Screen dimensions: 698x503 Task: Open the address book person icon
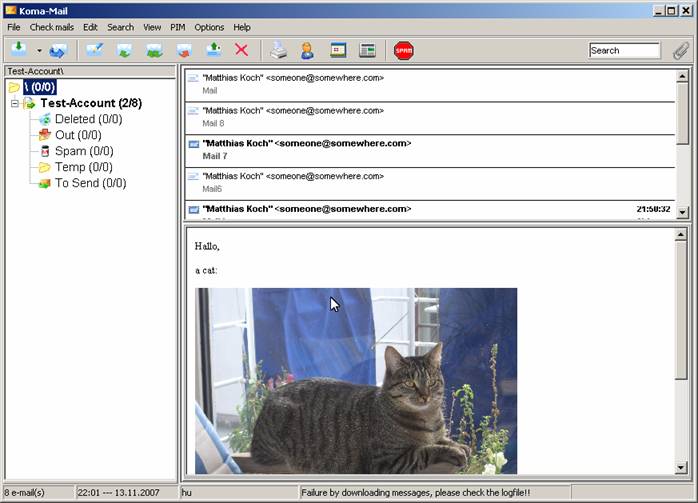click(x=308, y=50)
